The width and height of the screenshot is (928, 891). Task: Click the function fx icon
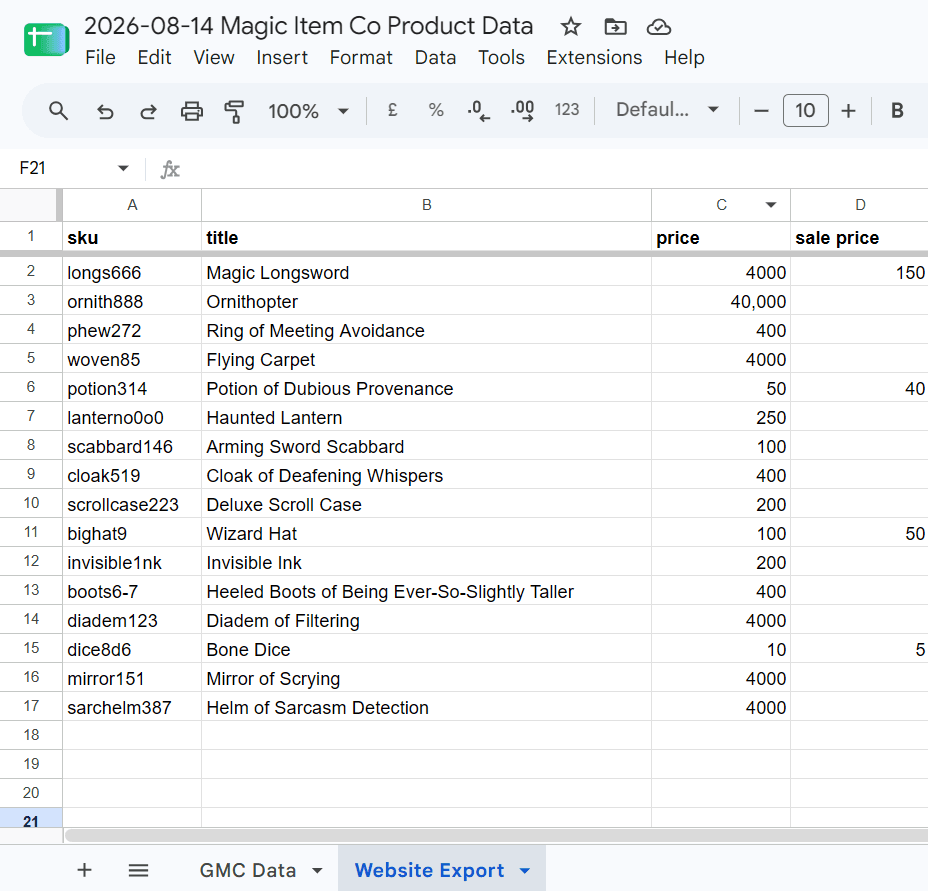(x=170, y=169)
